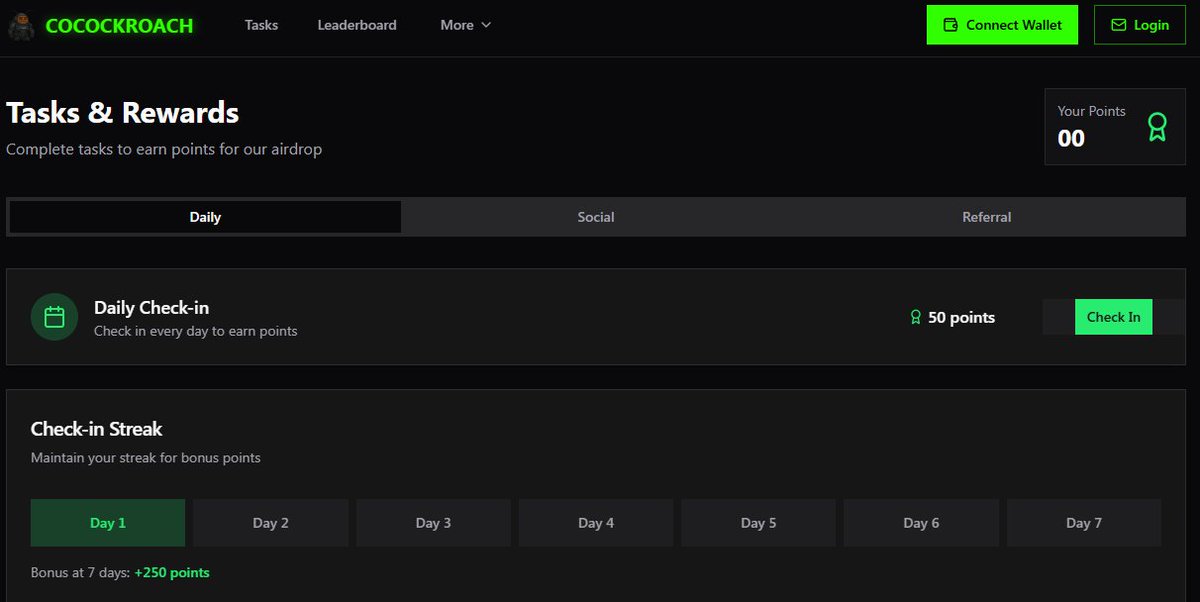
Task: Click the Your Points 00 value
Action: point(1071,139)
